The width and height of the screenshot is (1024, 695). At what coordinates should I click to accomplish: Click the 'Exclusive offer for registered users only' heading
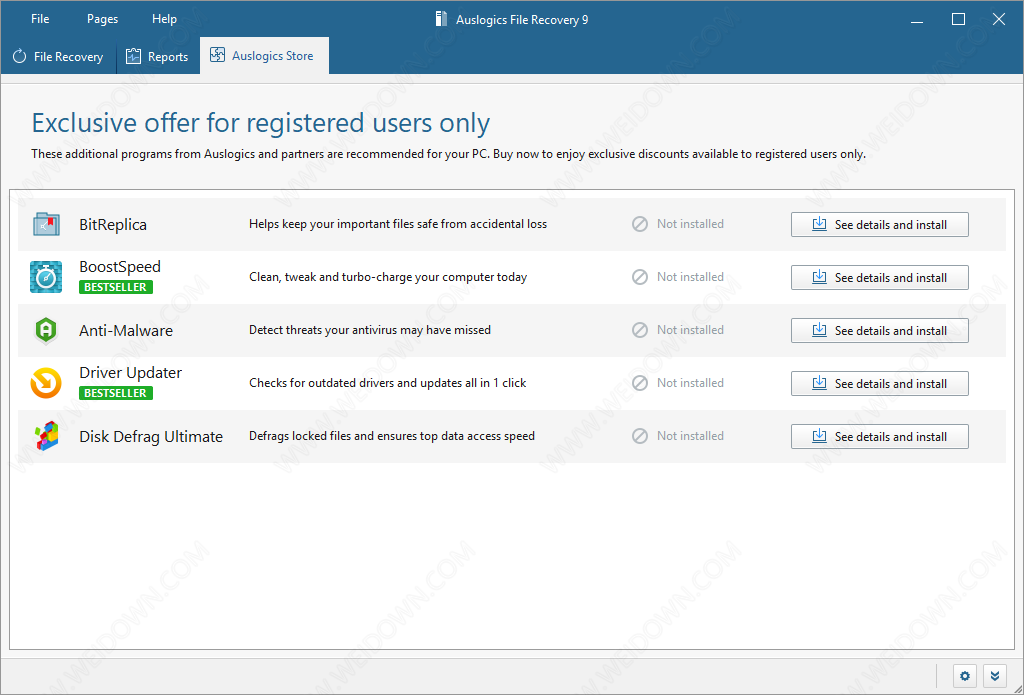point(261,123)
